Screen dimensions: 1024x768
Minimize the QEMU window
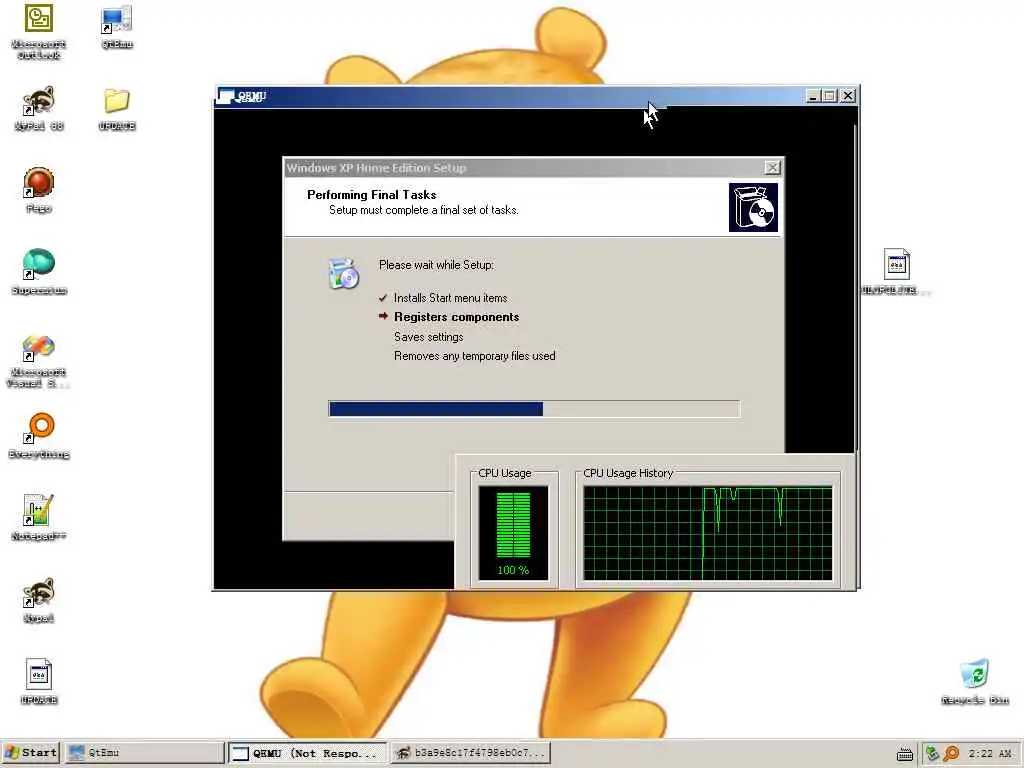813,96
